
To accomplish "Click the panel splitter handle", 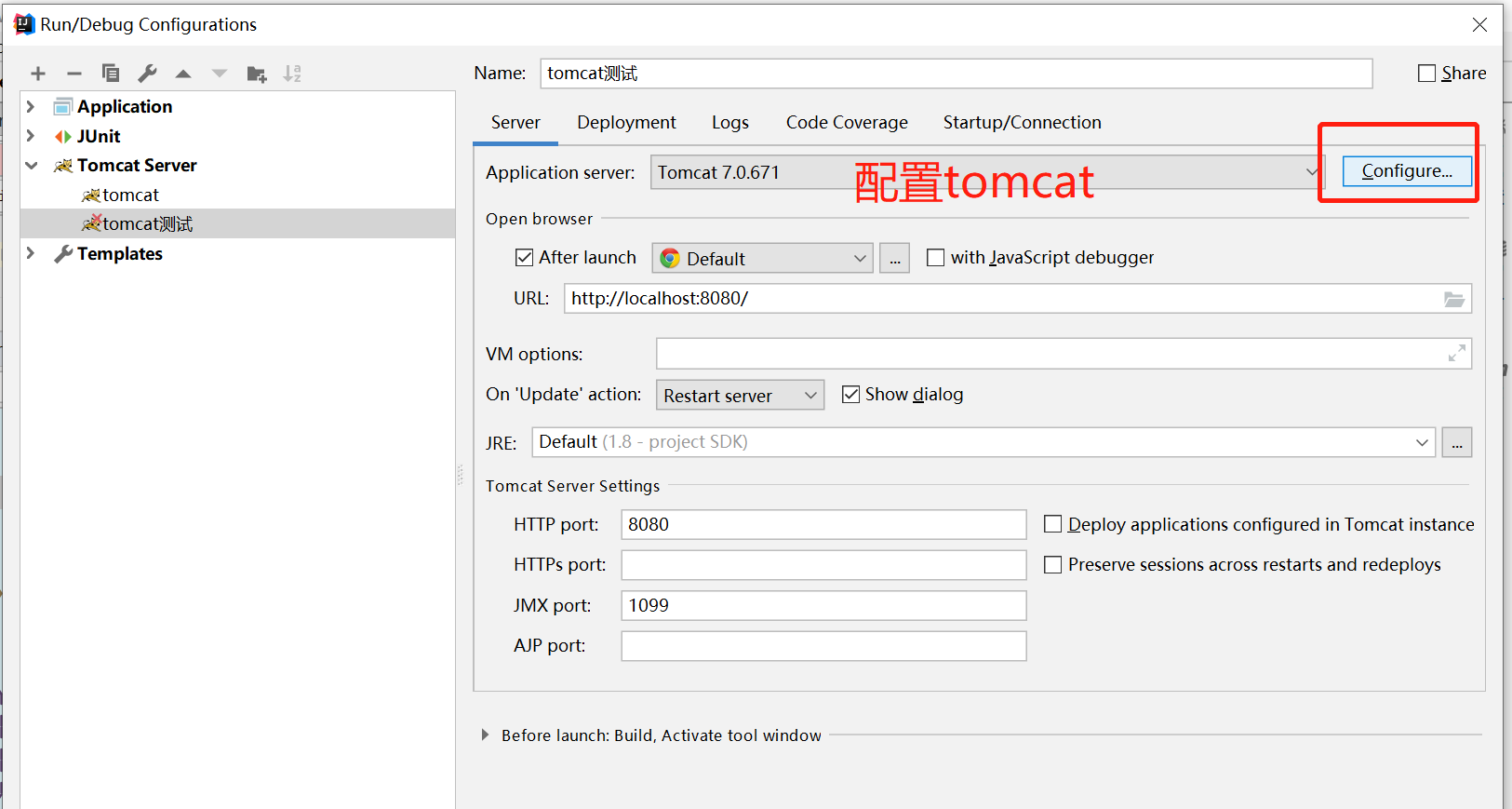I will [x=460, y=475].
